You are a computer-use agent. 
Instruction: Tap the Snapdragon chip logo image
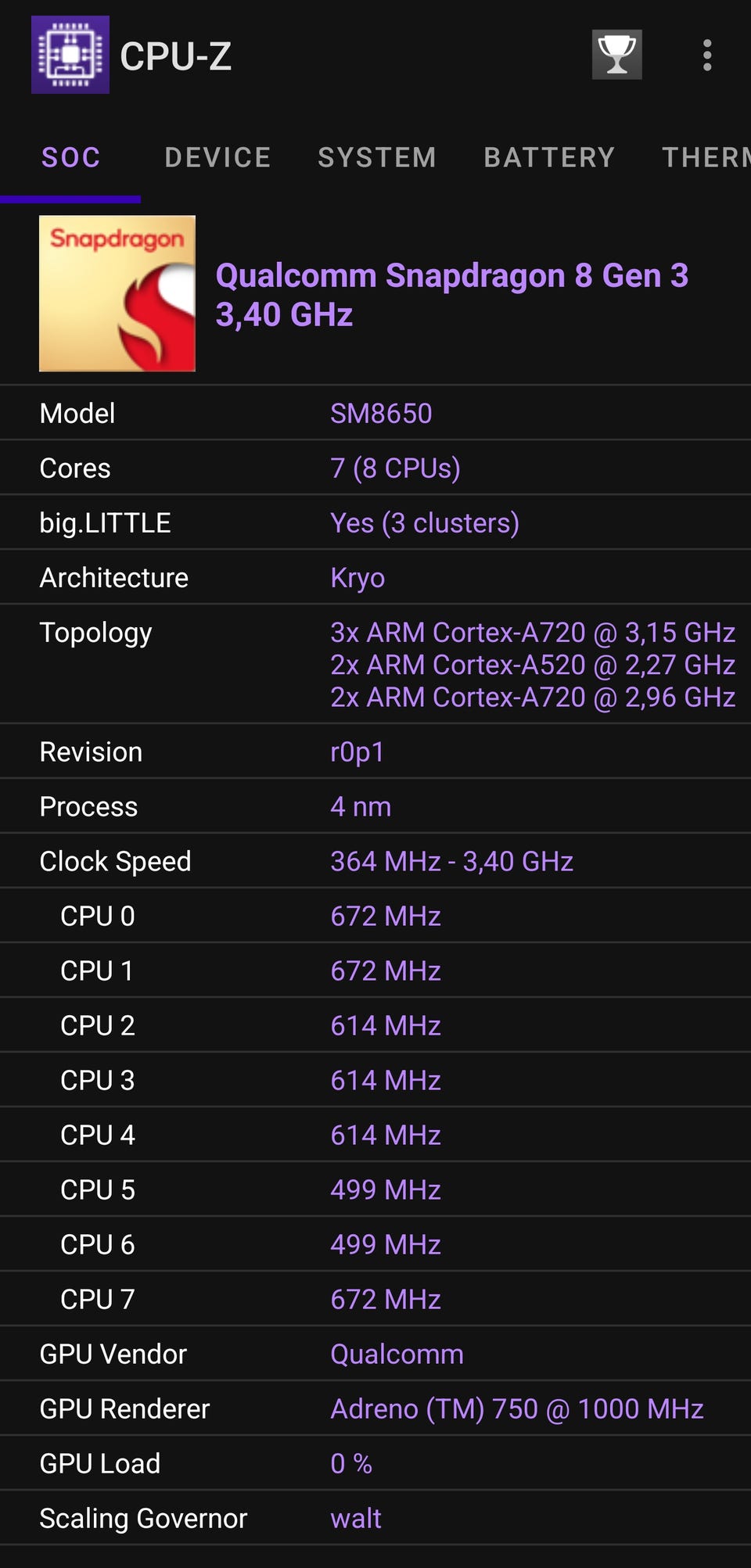[x=117, y=293]
